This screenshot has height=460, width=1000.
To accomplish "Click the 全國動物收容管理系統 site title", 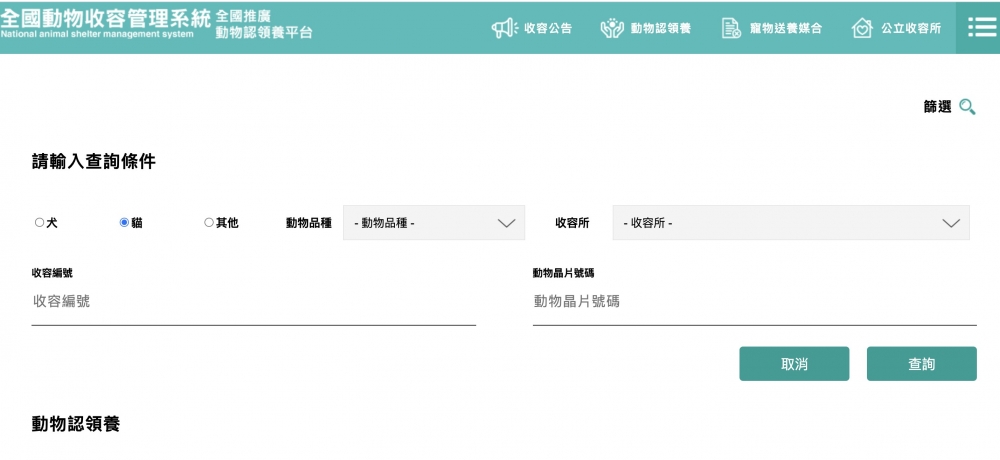I will tap(105, 18).
